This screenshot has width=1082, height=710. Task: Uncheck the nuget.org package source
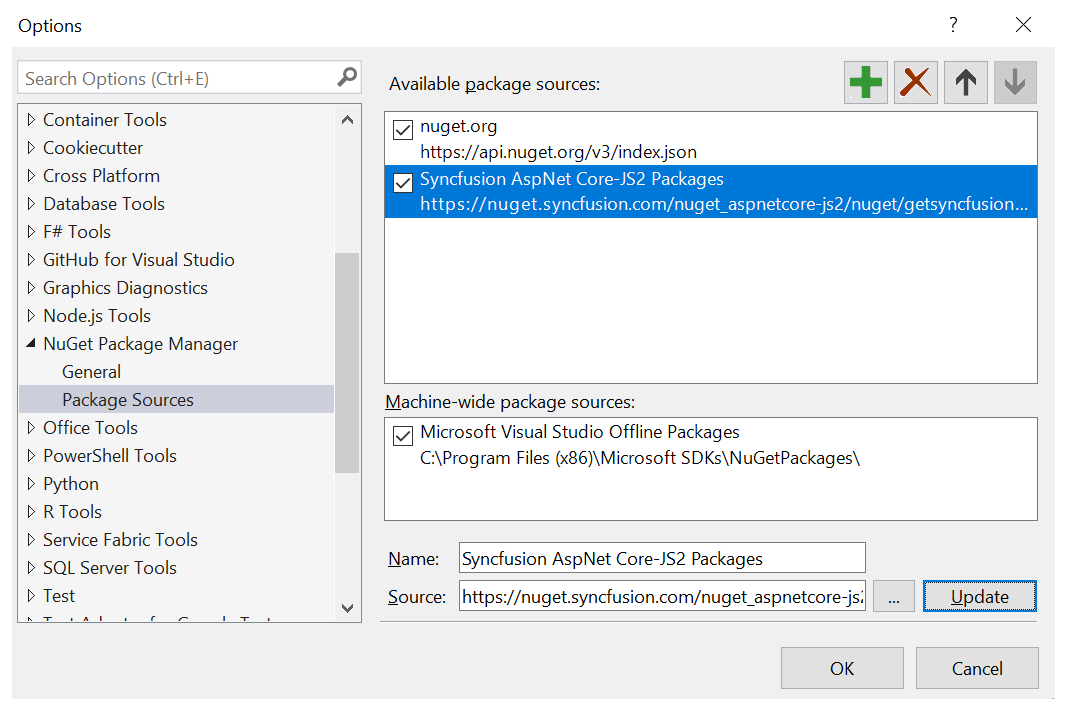click(403, 130)
